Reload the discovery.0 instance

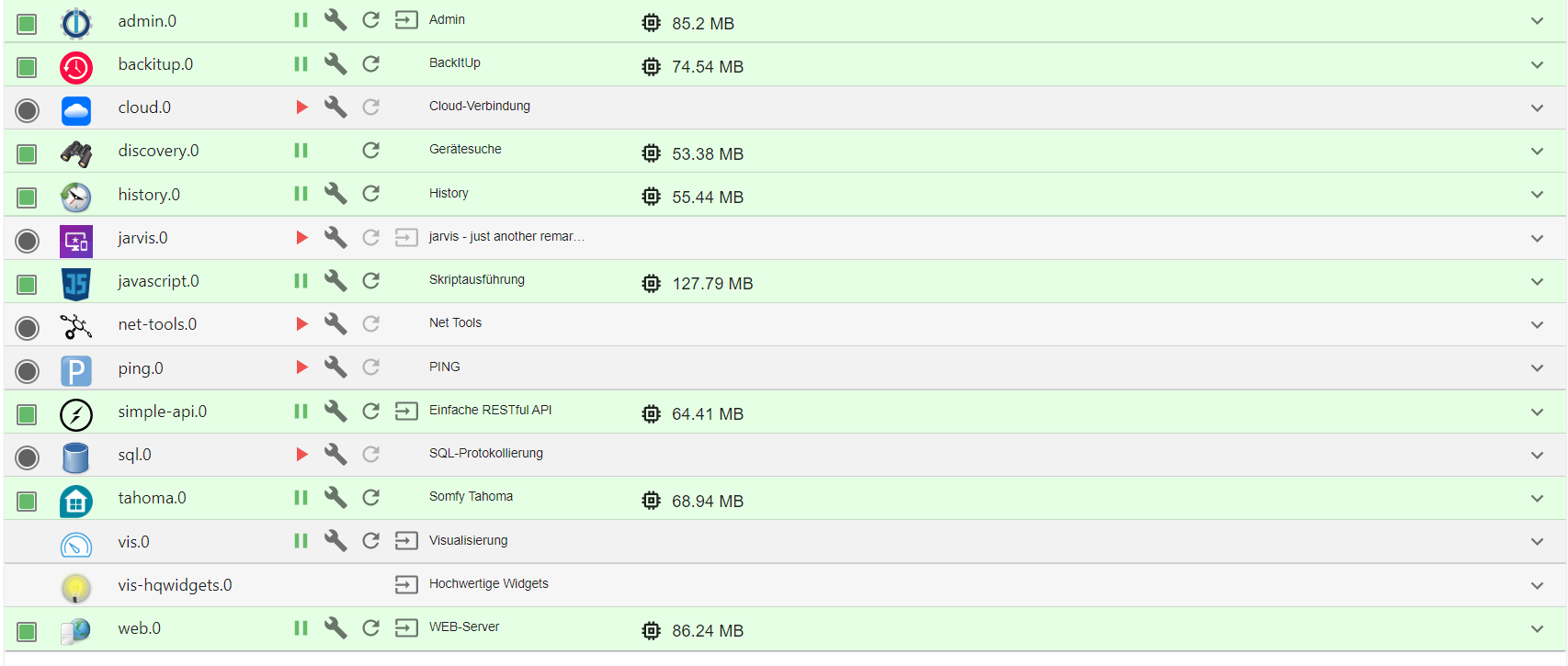(370, 151)
